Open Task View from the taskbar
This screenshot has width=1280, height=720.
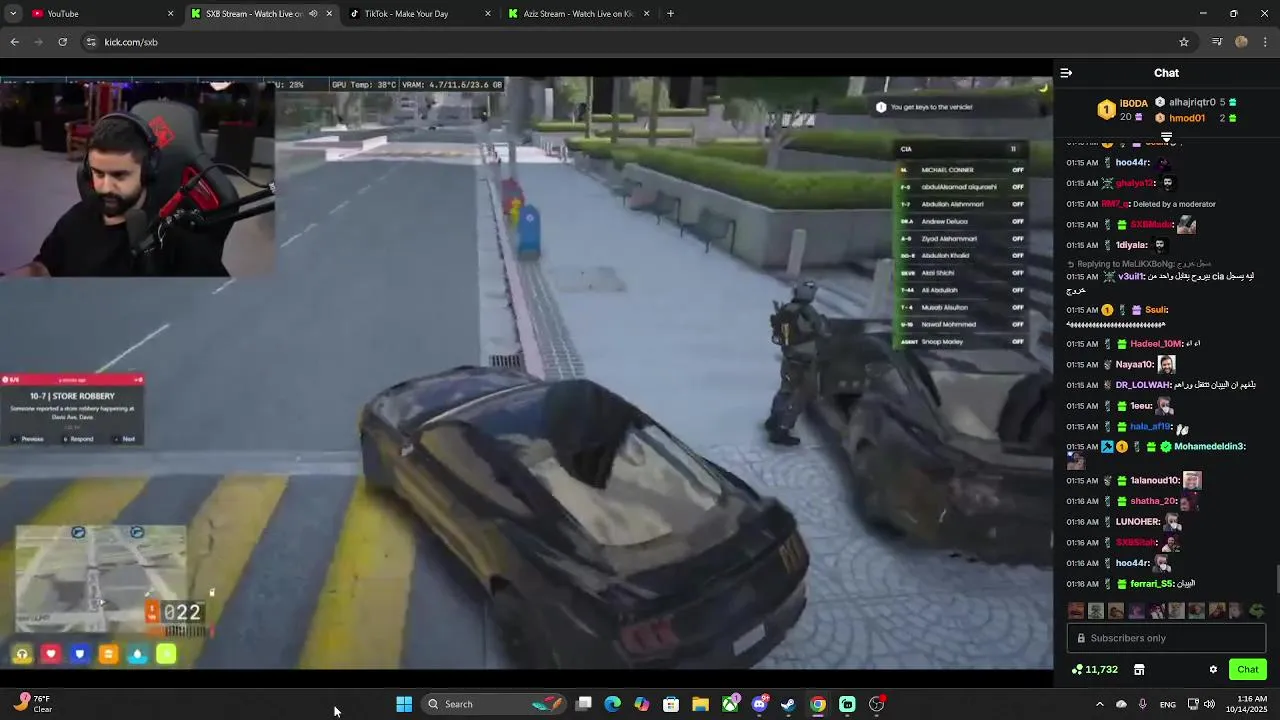pyautogui.click(x=584, y=704)
